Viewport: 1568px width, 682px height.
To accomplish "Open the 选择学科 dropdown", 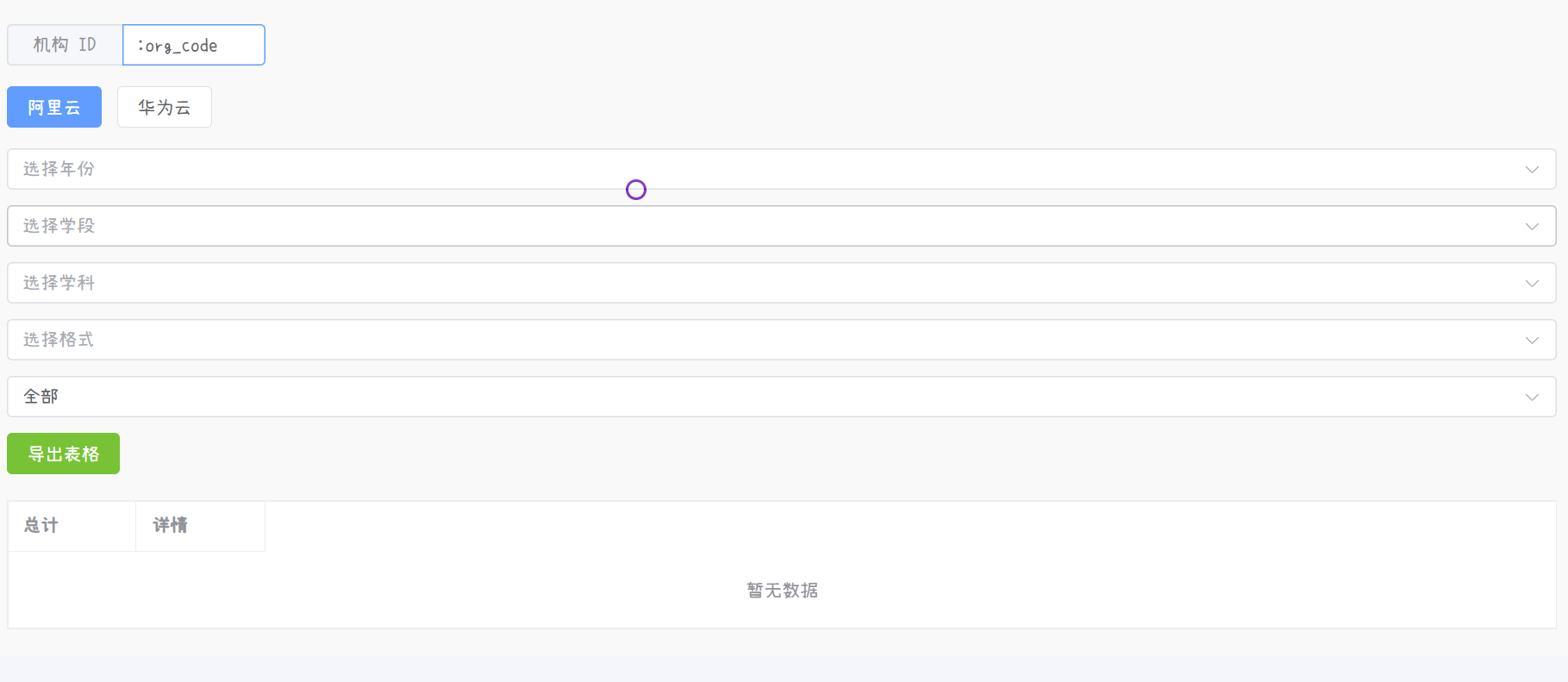I will (x=782, y=283).
